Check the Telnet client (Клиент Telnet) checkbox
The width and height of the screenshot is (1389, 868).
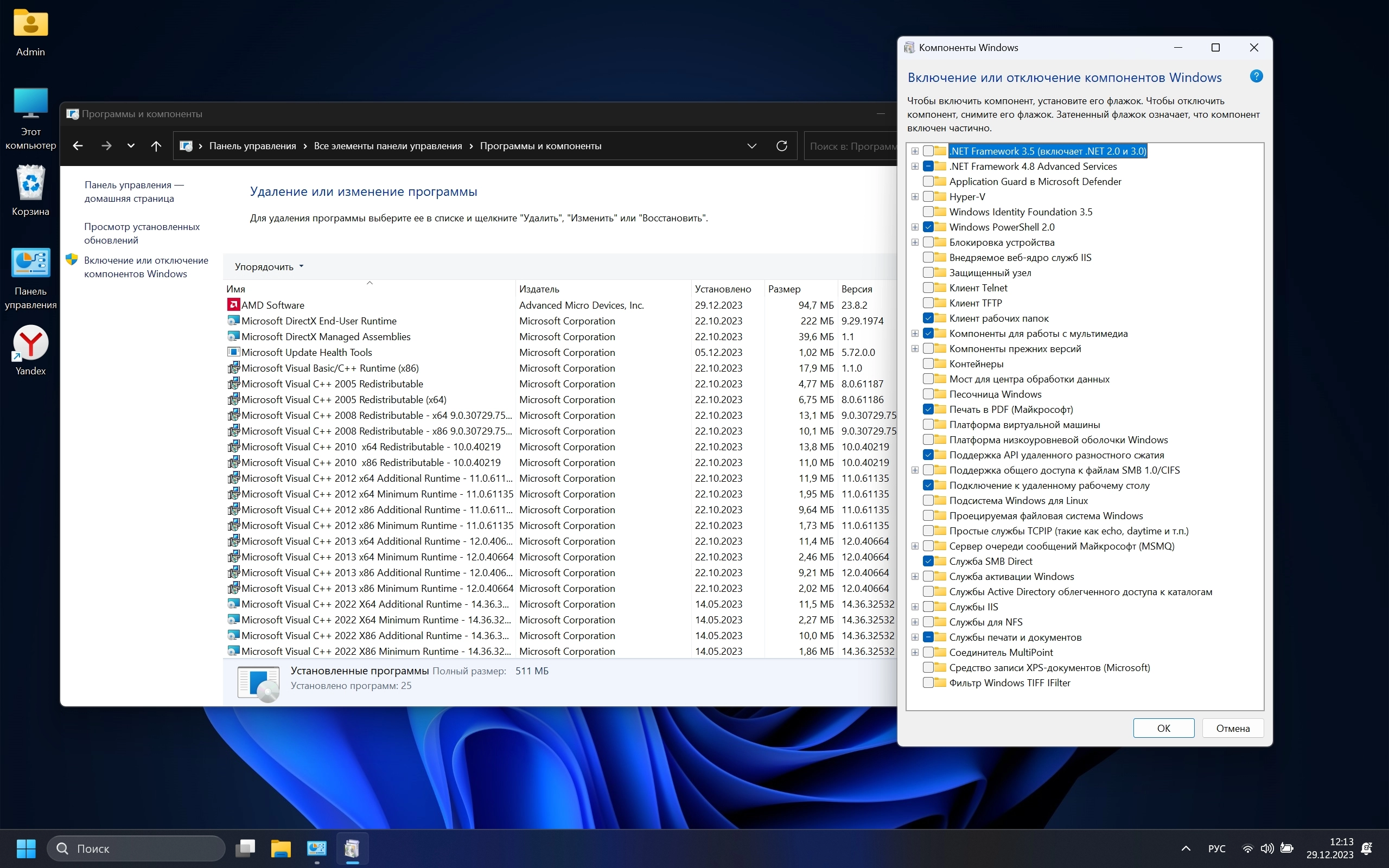tap(928, 288)
